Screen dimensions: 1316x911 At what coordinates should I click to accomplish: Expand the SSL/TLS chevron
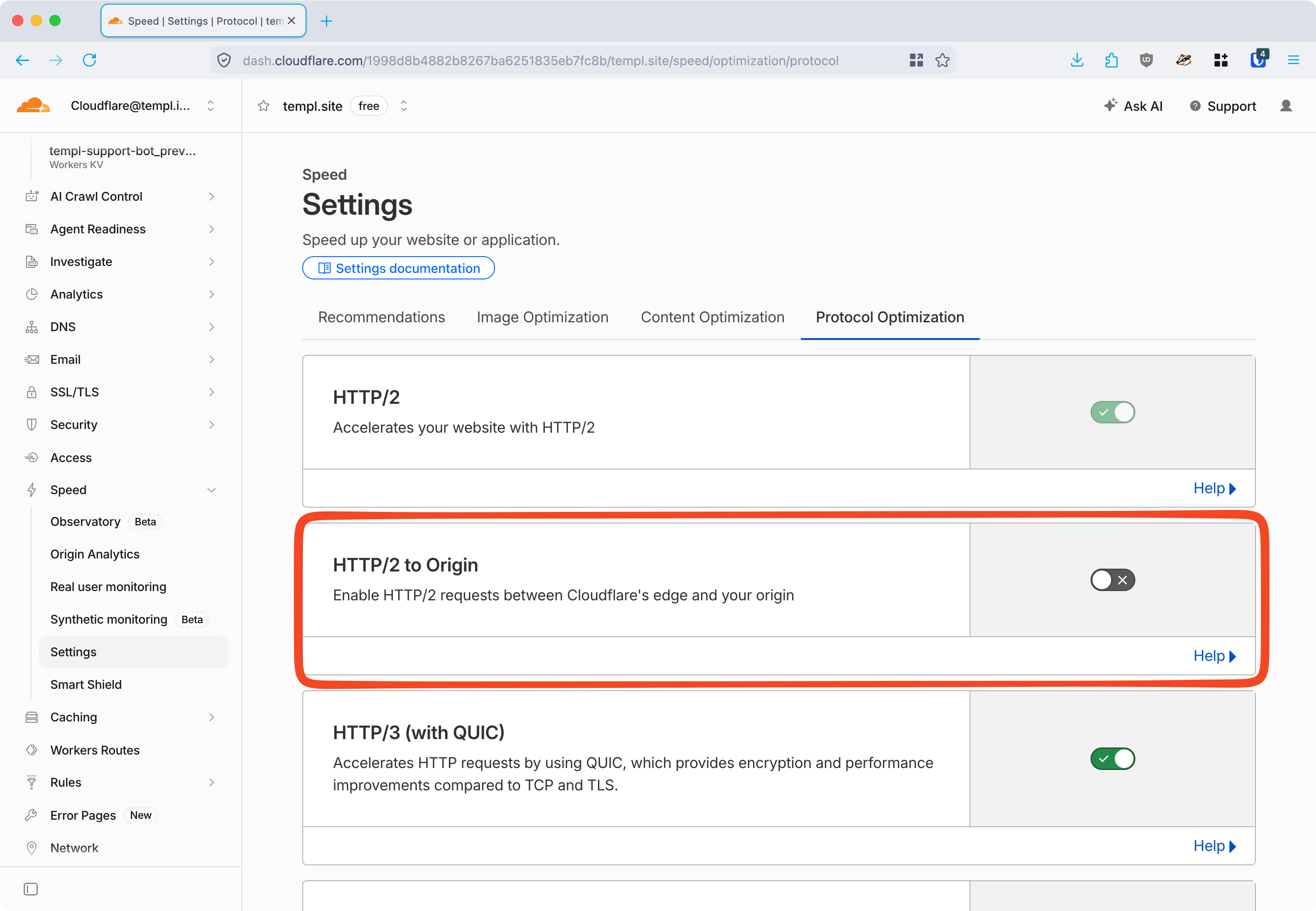pyautogui.click(x=212, y=392)
